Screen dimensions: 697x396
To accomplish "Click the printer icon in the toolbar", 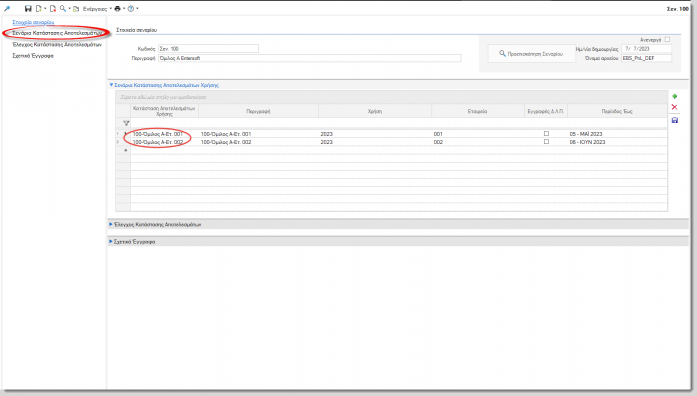I will [x=117, y=8].
